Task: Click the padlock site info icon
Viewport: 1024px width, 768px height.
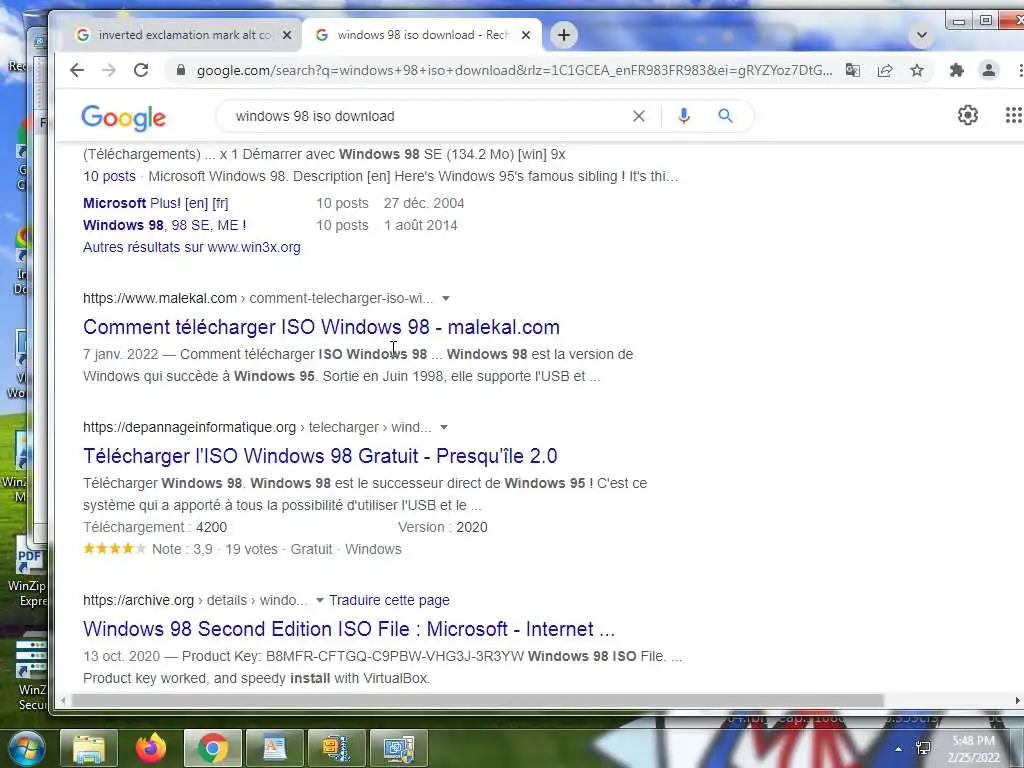Action: [181, 70]
